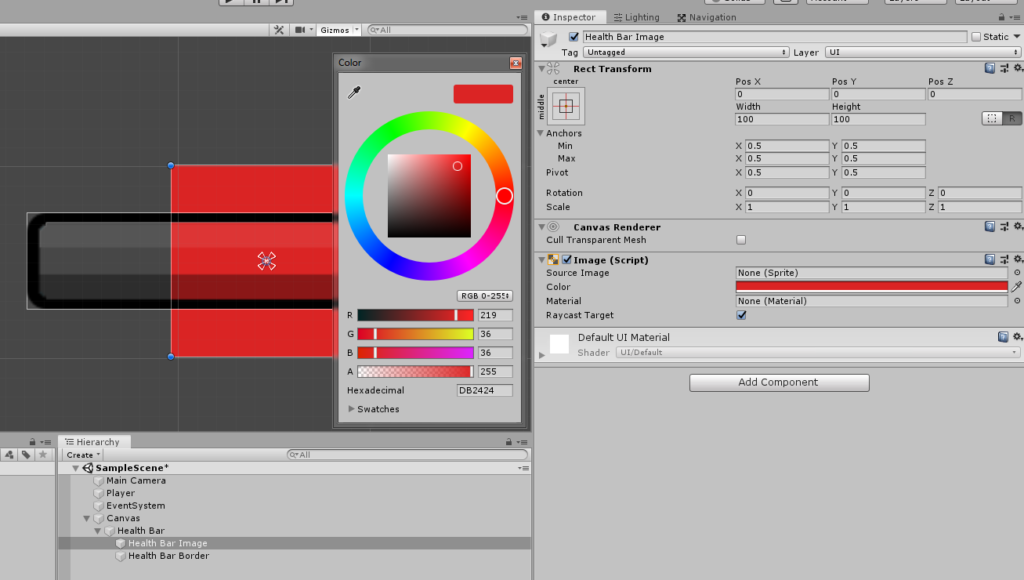Open the Rect Transform gear settings menu
This screenshot has width=1024, height=580.
[x=1017, y=68]
